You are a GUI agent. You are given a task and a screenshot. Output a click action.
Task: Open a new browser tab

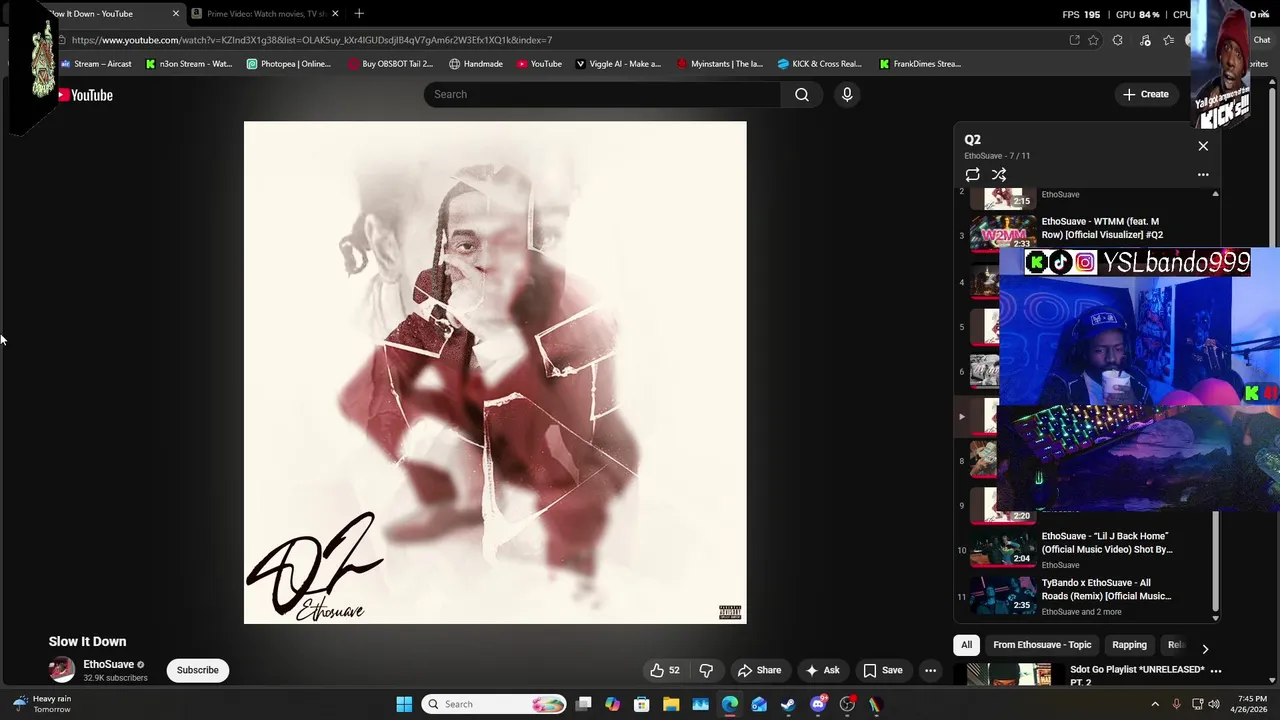point(359,14)
